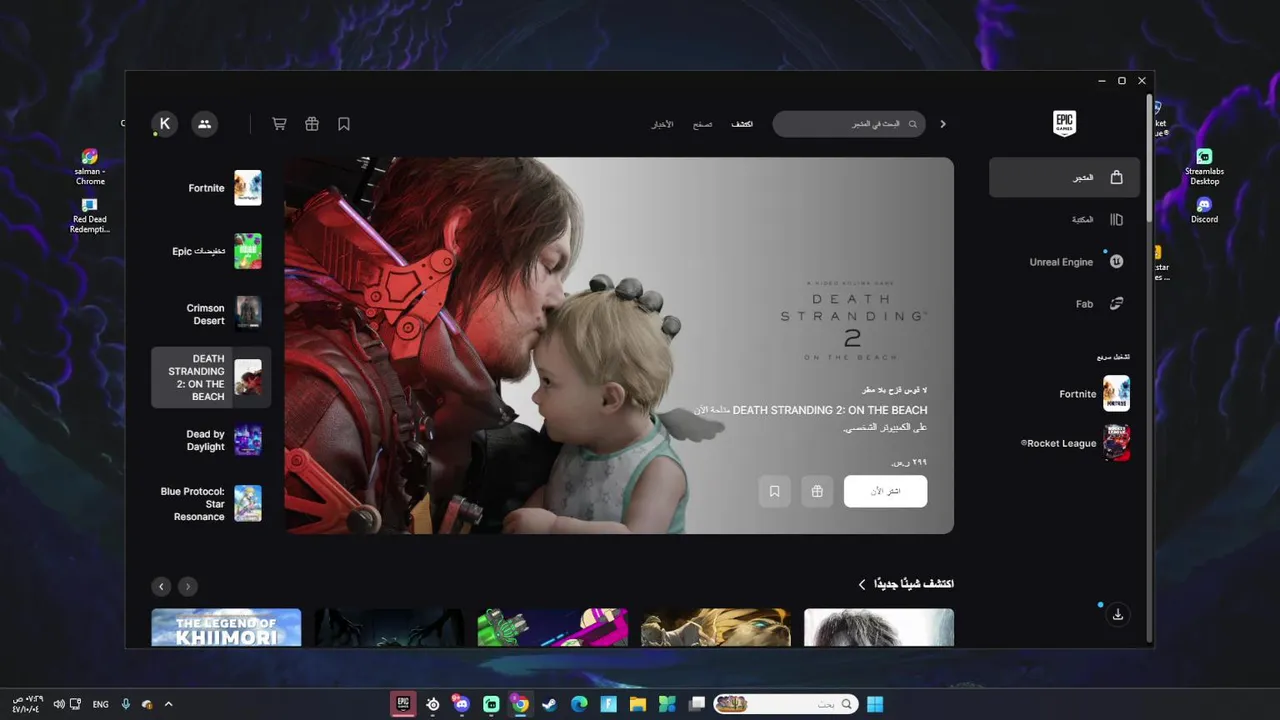Open the downloads icon in sidebar
Screen dimensions: 1280x720
pos(1118,614)
